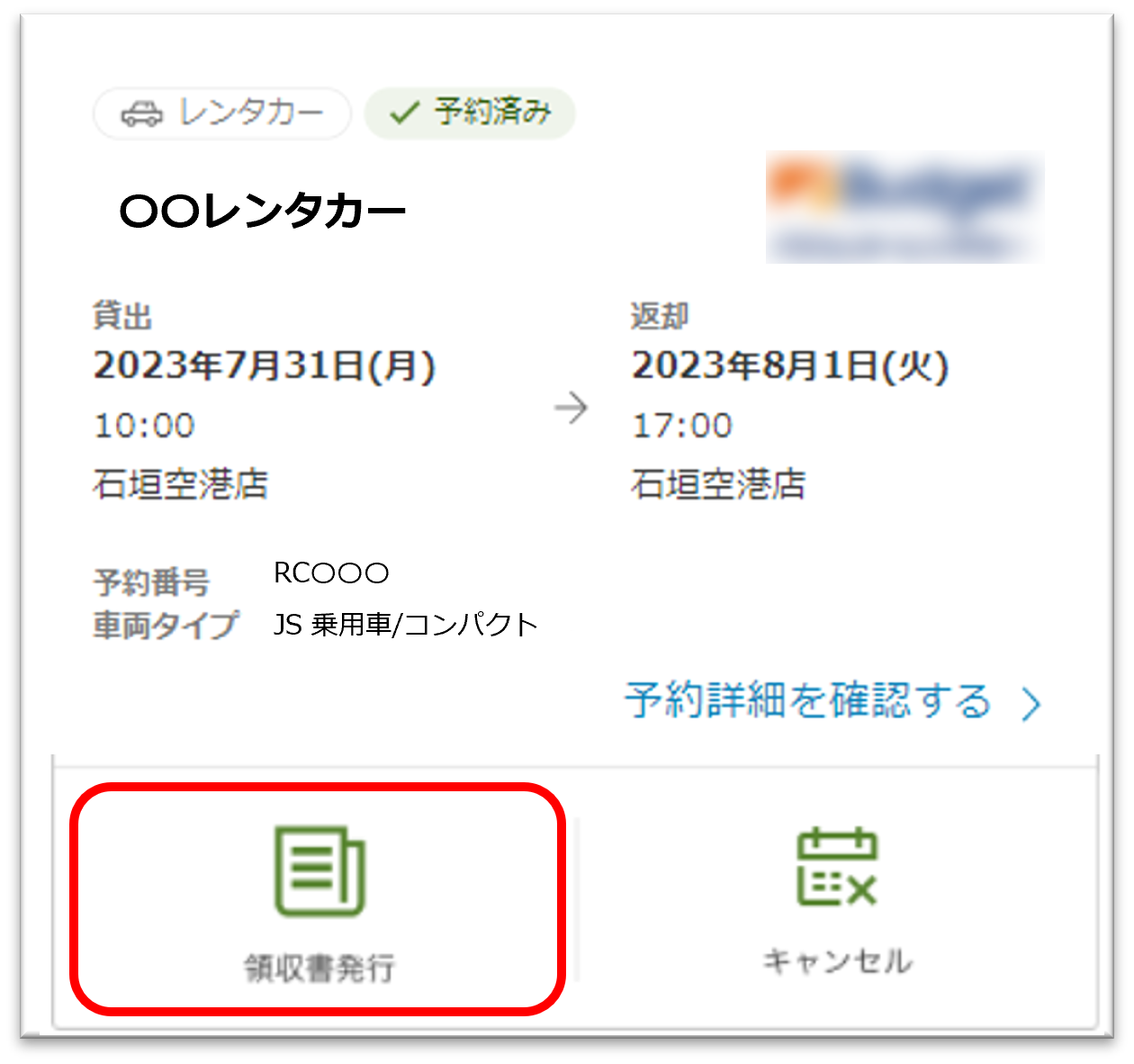Click the 予約済み status badge

469,113
